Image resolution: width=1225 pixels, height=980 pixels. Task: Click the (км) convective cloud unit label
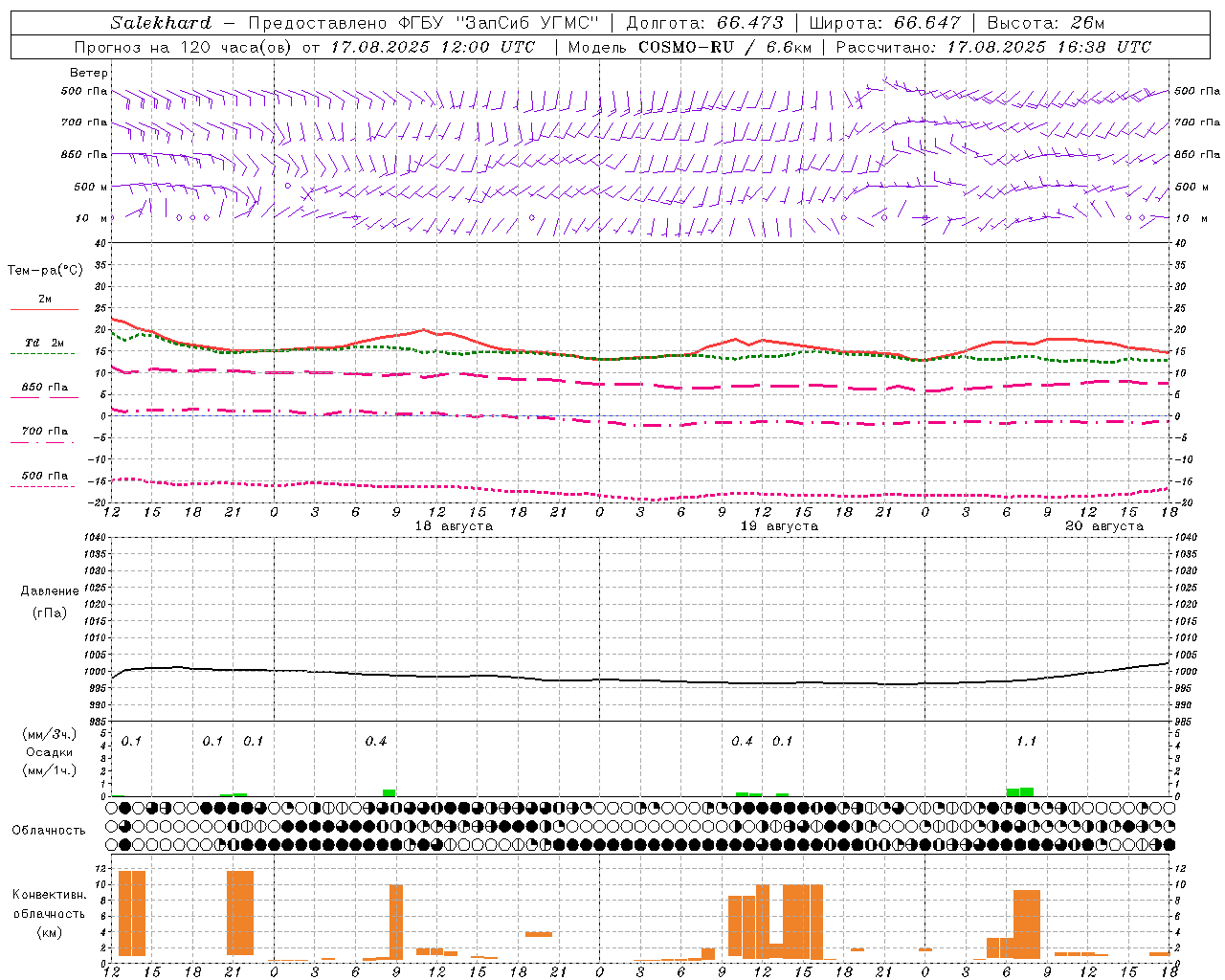click(x=50, y=932)
